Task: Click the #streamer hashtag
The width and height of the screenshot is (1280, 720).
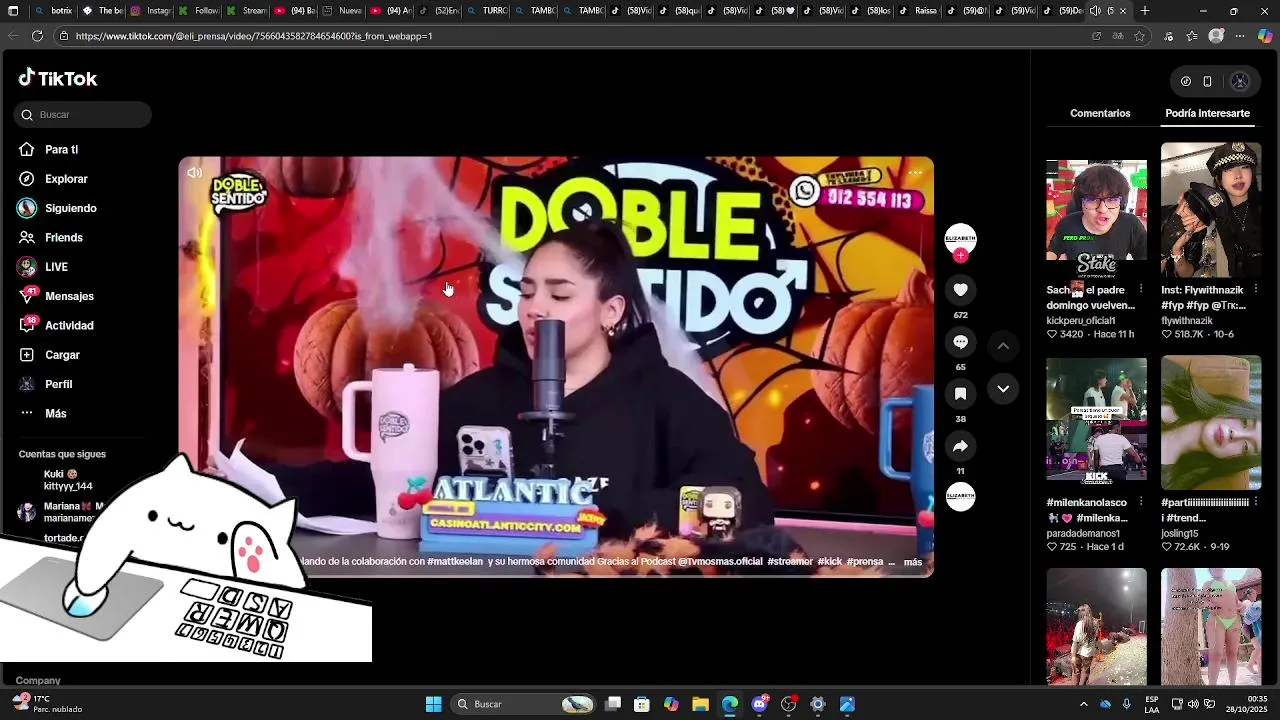Action: tap(790, 562)
